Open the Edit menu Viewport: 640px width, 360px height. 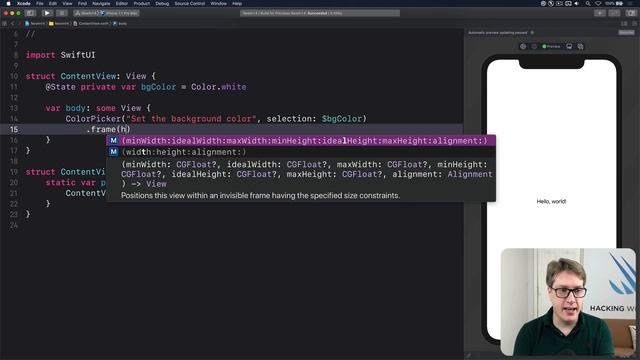[53, 3]
